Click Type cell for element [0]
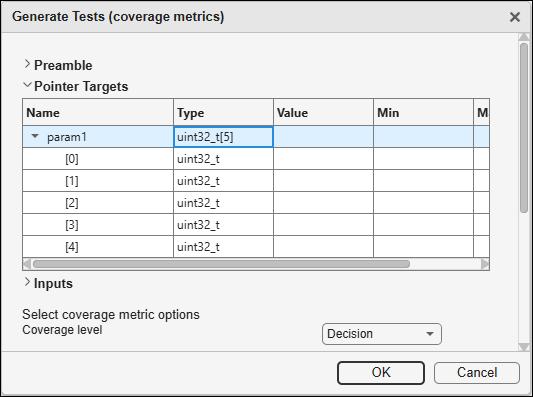533x397 pixels. tap(223, 159)
